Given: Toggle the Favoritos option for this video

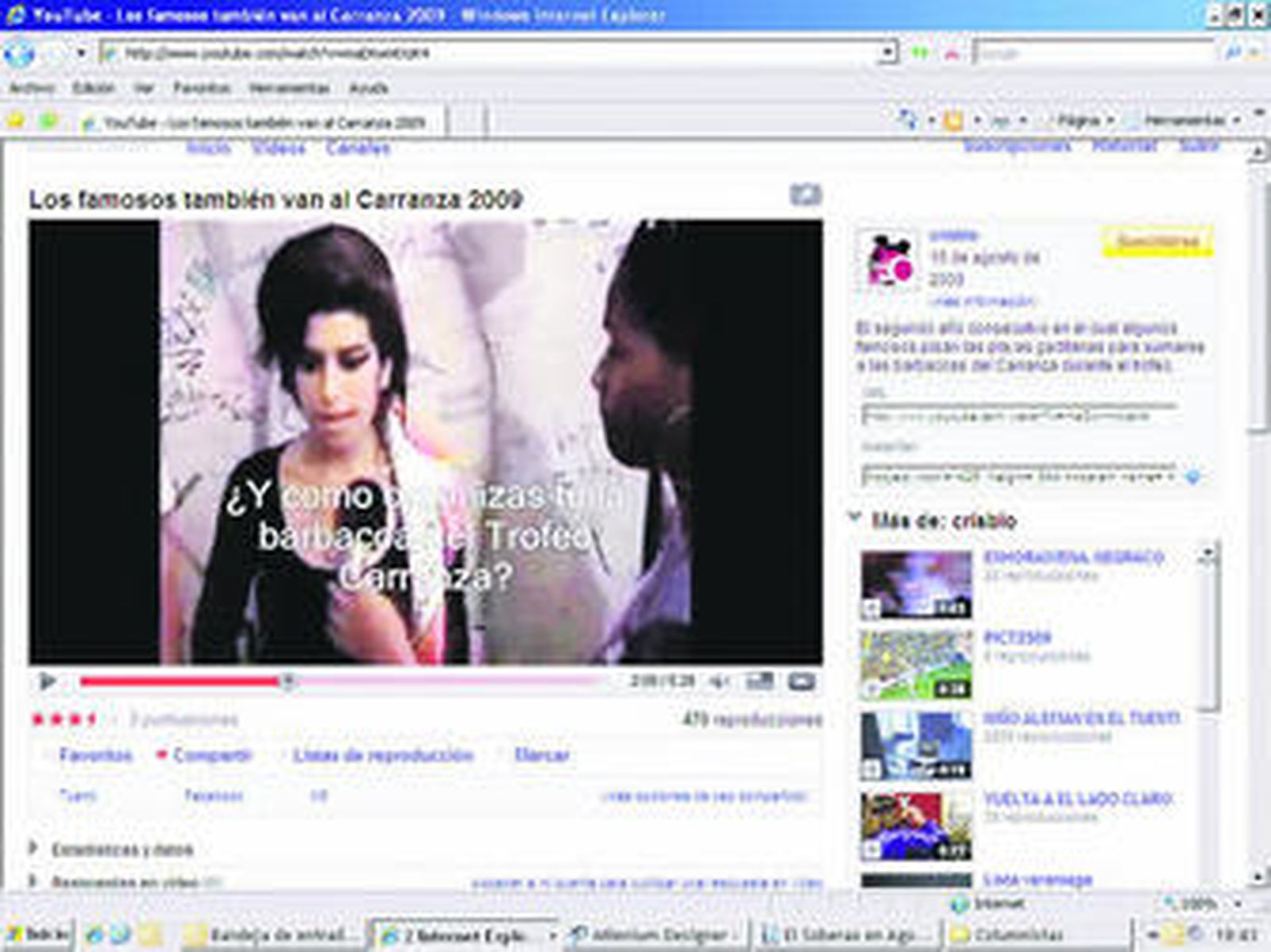Looking at the screenshot, I should pos(95,755).
